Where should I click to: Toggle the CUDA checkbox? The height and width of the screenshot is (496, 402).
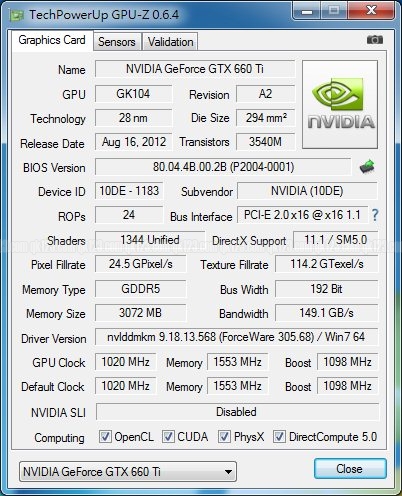click(x=168, y=437)
